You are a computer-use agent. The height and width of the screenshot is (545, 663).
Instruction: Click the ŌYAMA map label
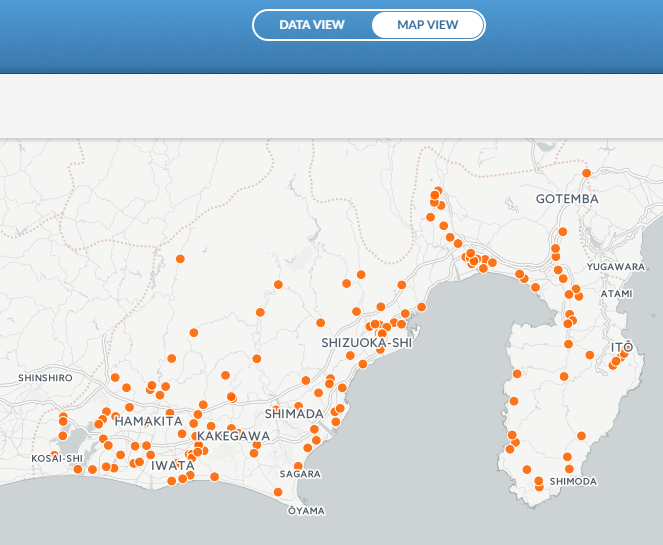pos(306,511)
